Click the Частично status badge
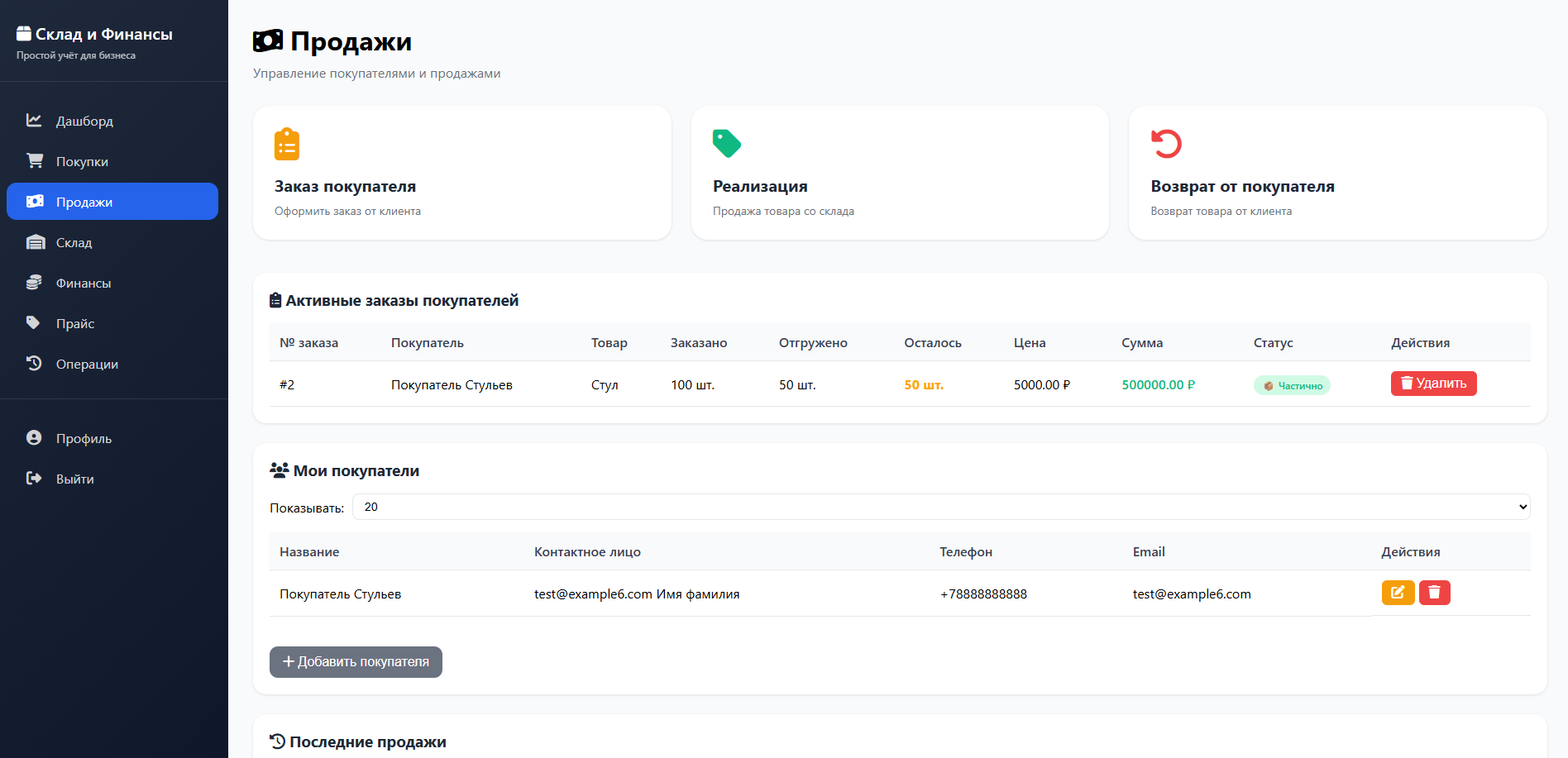 pos(1292,385)
